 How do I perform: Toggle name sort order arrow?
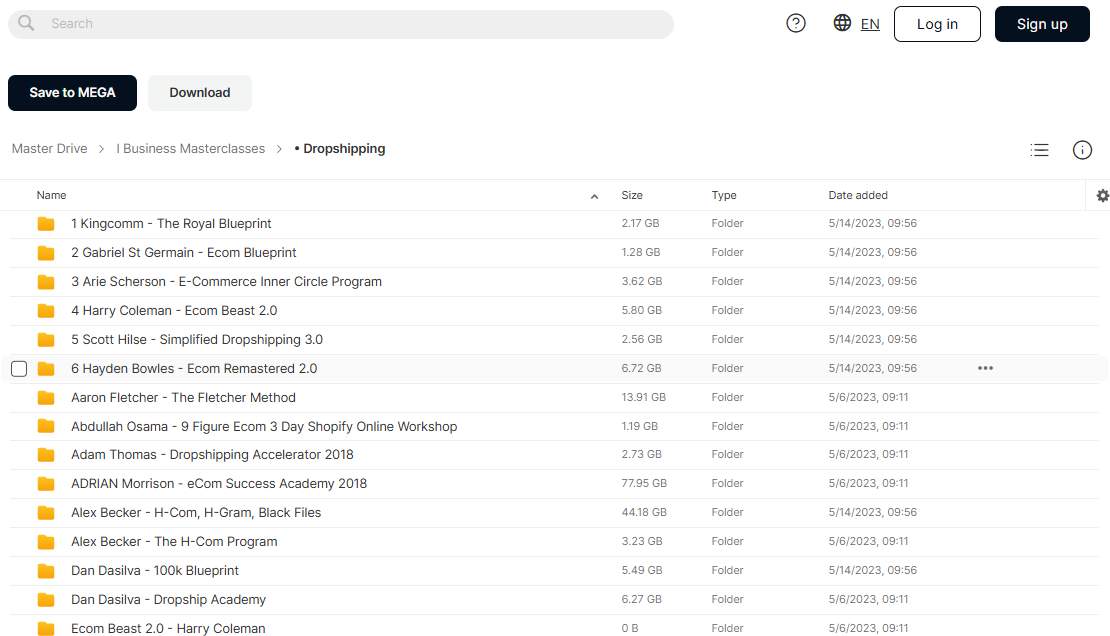595,196
